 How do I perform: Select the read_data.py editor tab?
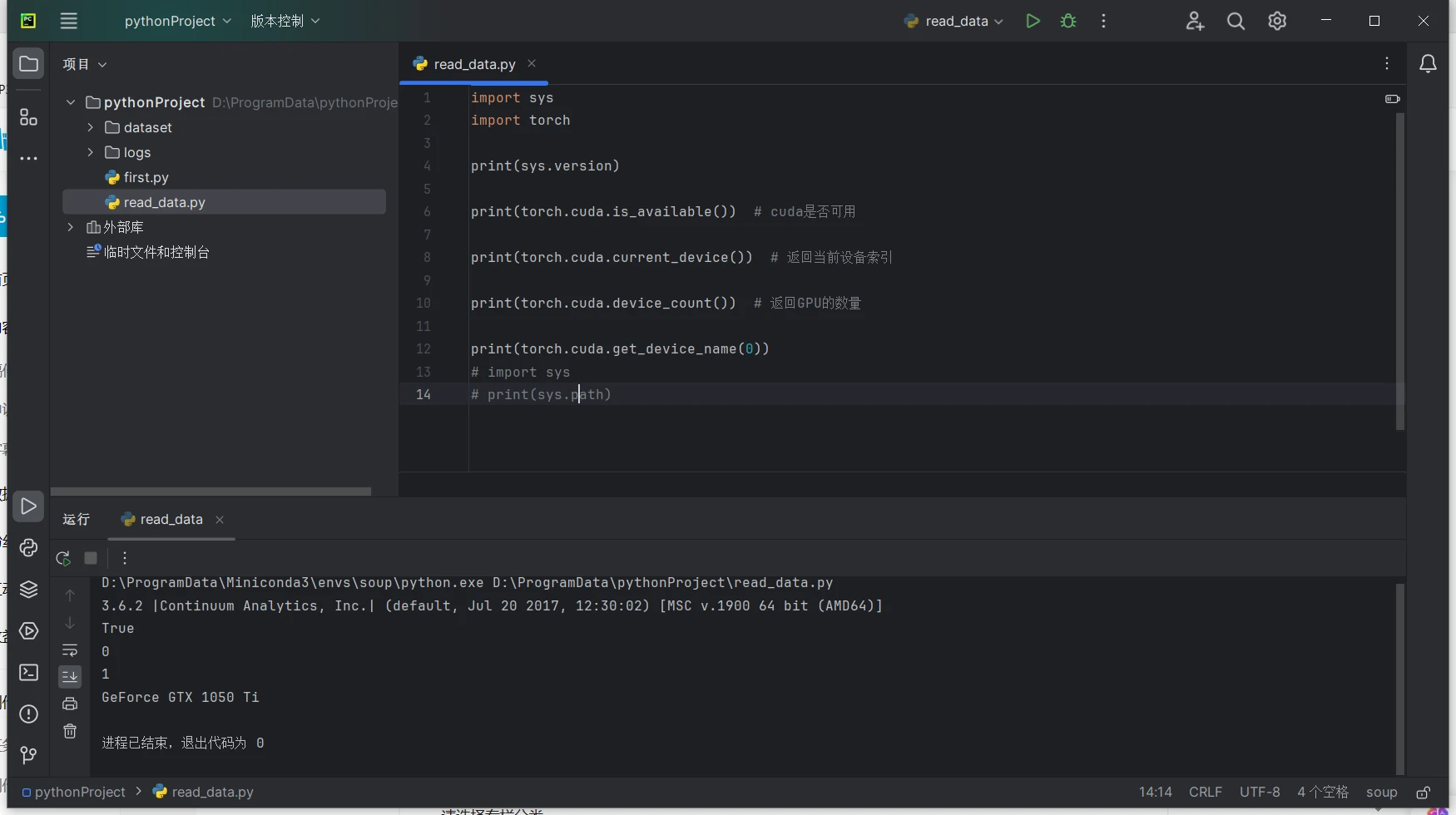[474, 64]
